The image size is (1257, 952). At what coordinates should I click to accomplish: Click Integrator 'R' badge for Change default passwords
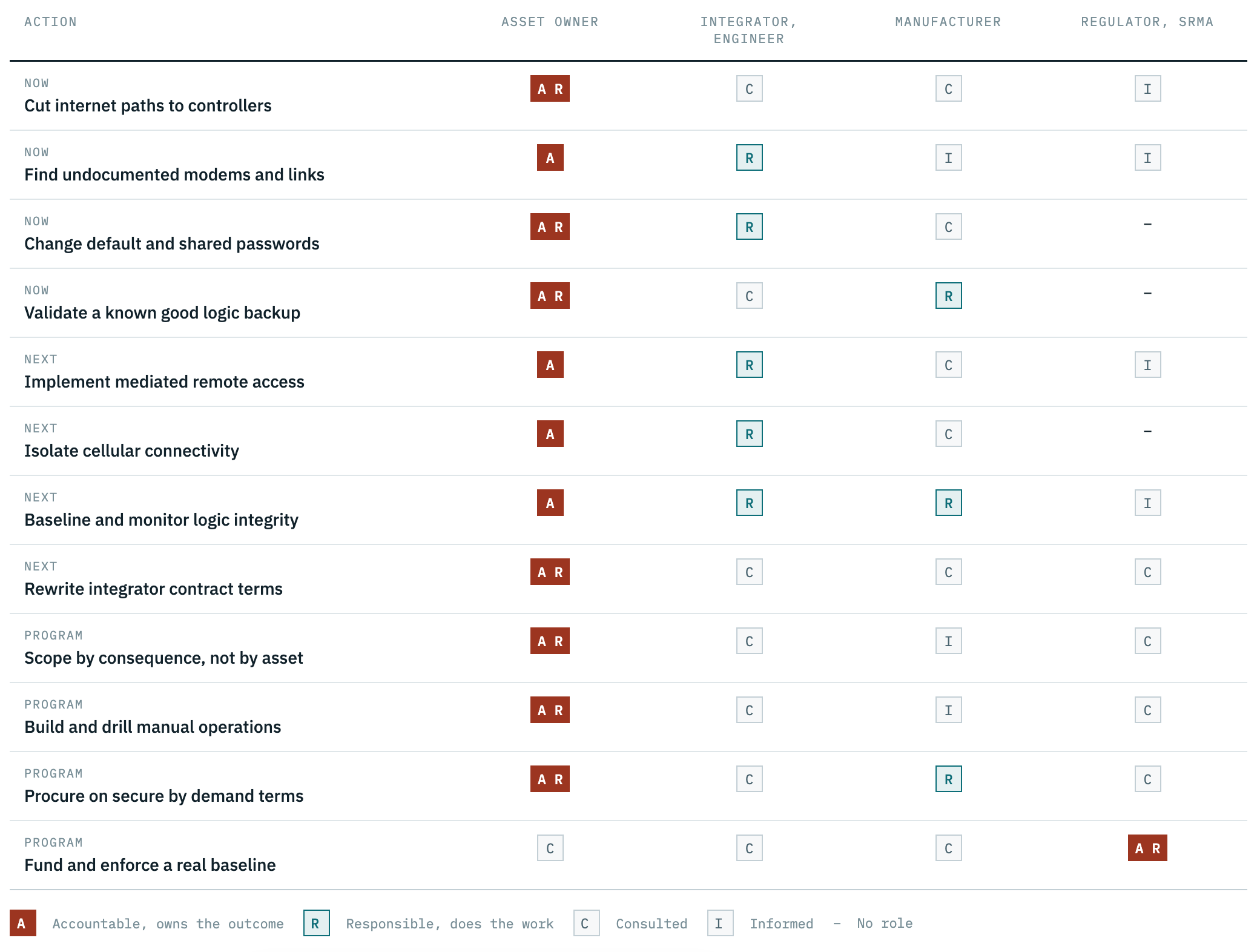click(749, 226)
